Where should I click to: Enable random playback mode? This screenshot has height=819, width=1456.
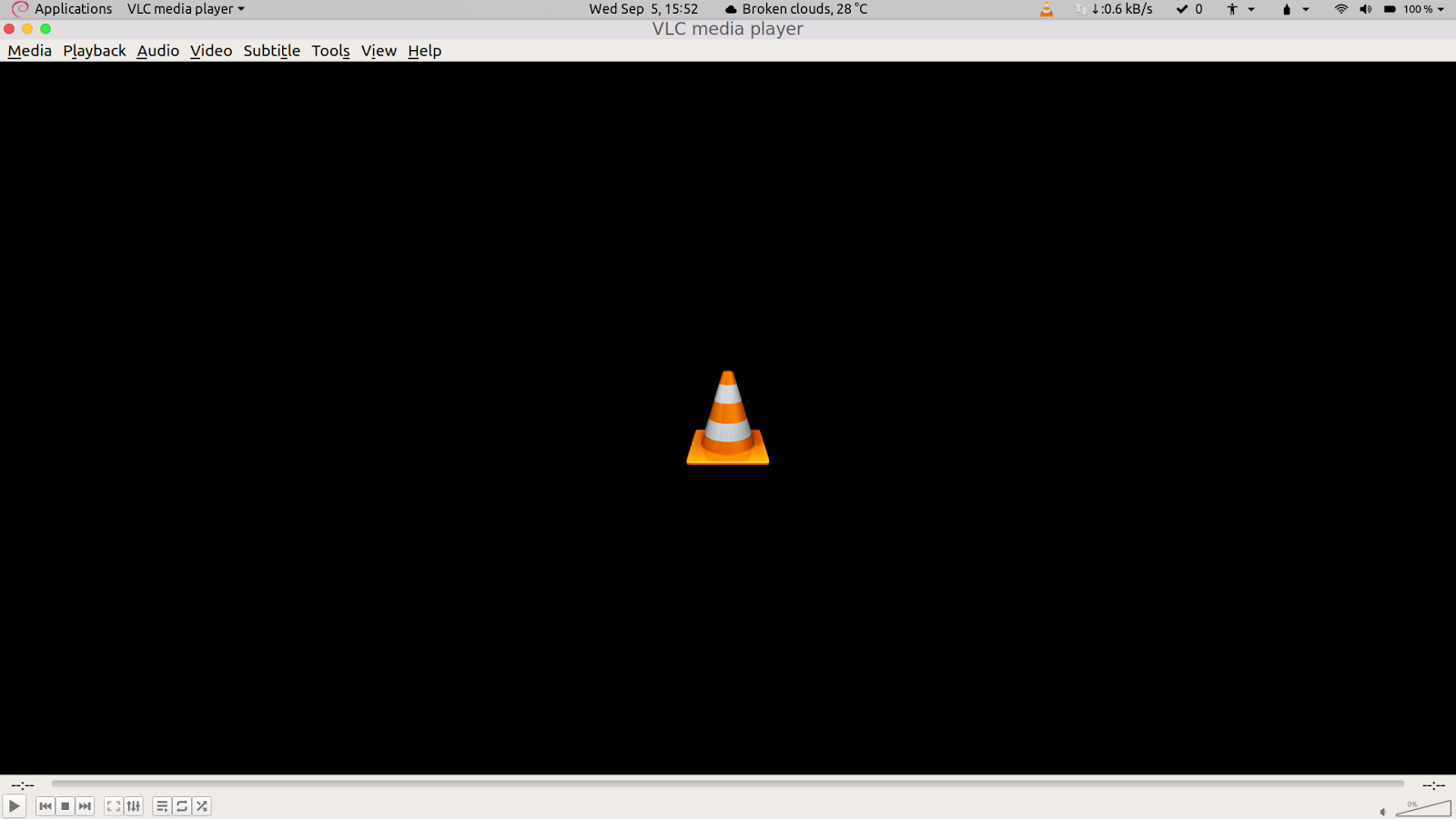[x=201, y=806]
